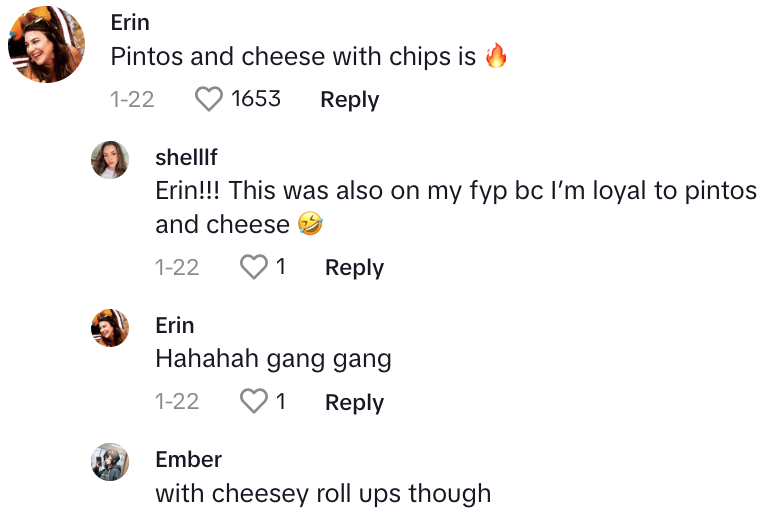Reply to shelllf's comment
774x520 pixels.
pos(354,267)
